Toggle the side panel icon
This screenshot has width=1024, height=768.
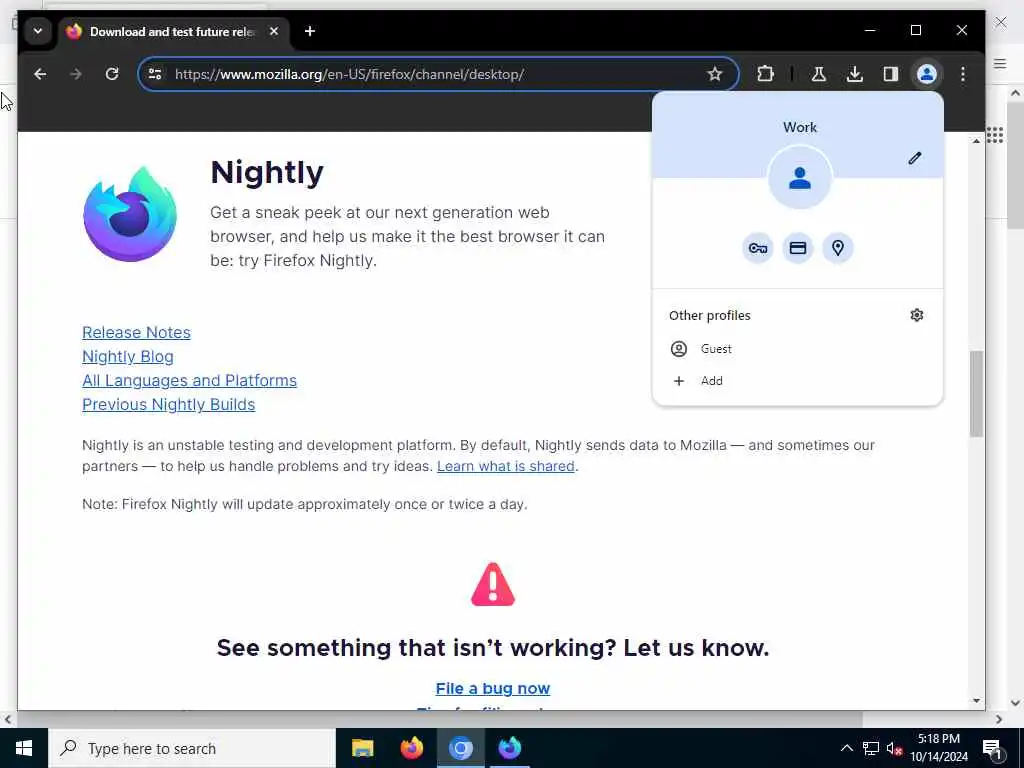[x=891, y=74]
